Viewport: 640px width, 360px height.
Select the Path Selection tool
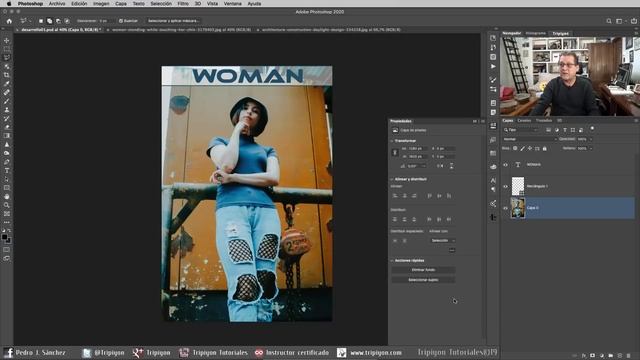click(x=7, y=179)
